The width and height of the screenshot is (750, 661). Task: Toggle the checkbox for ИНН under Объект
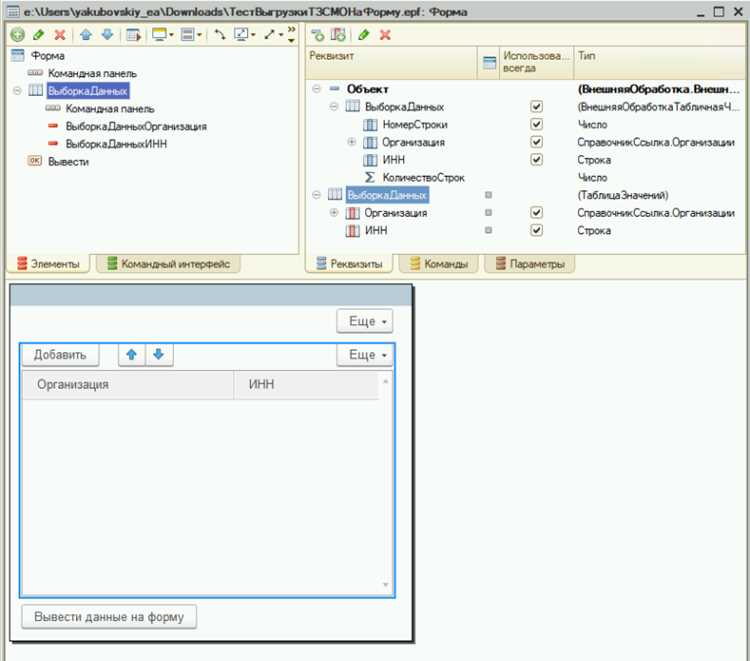(x=537, y=159)
